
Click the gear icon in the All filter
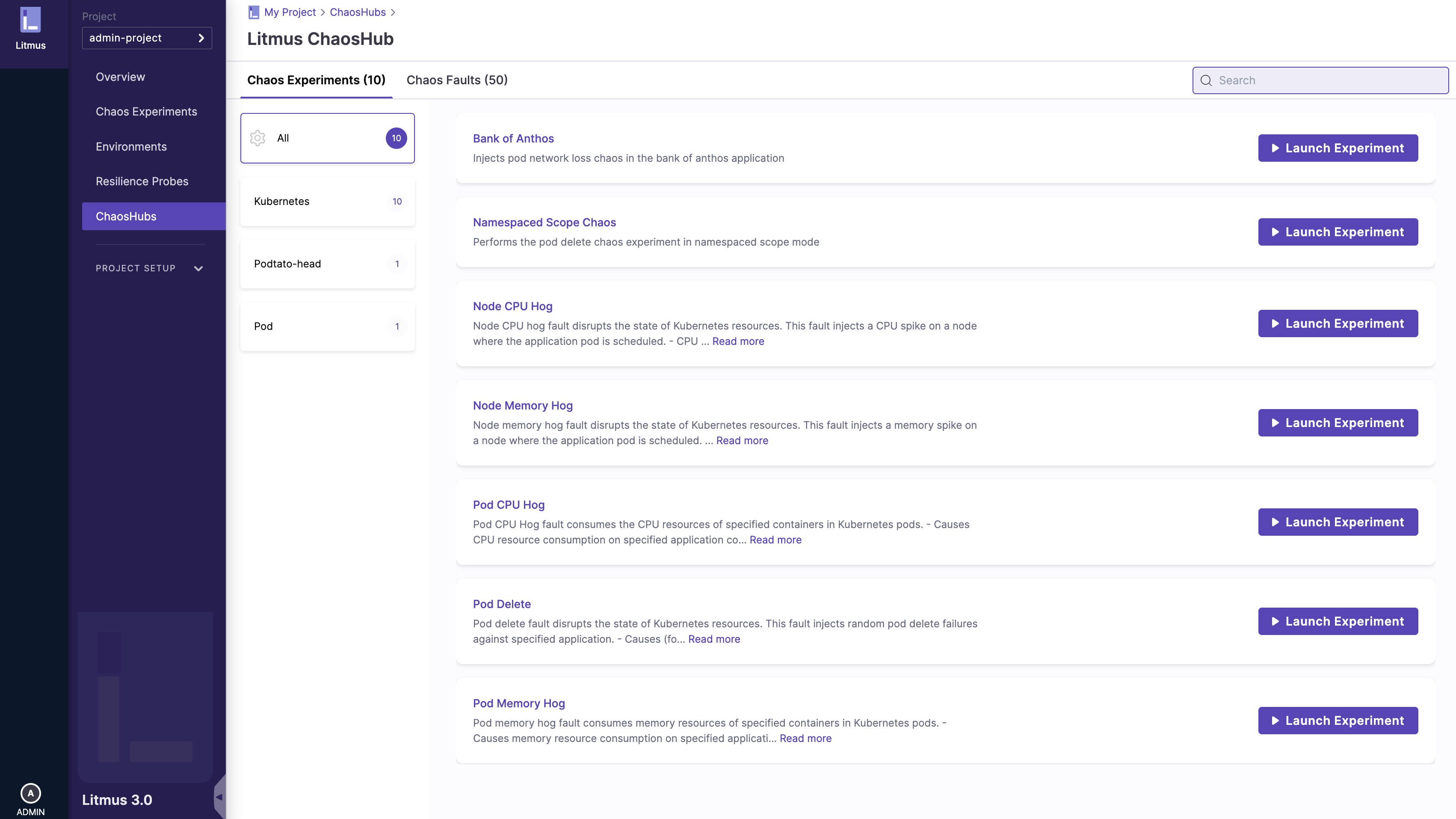point(258,138)
